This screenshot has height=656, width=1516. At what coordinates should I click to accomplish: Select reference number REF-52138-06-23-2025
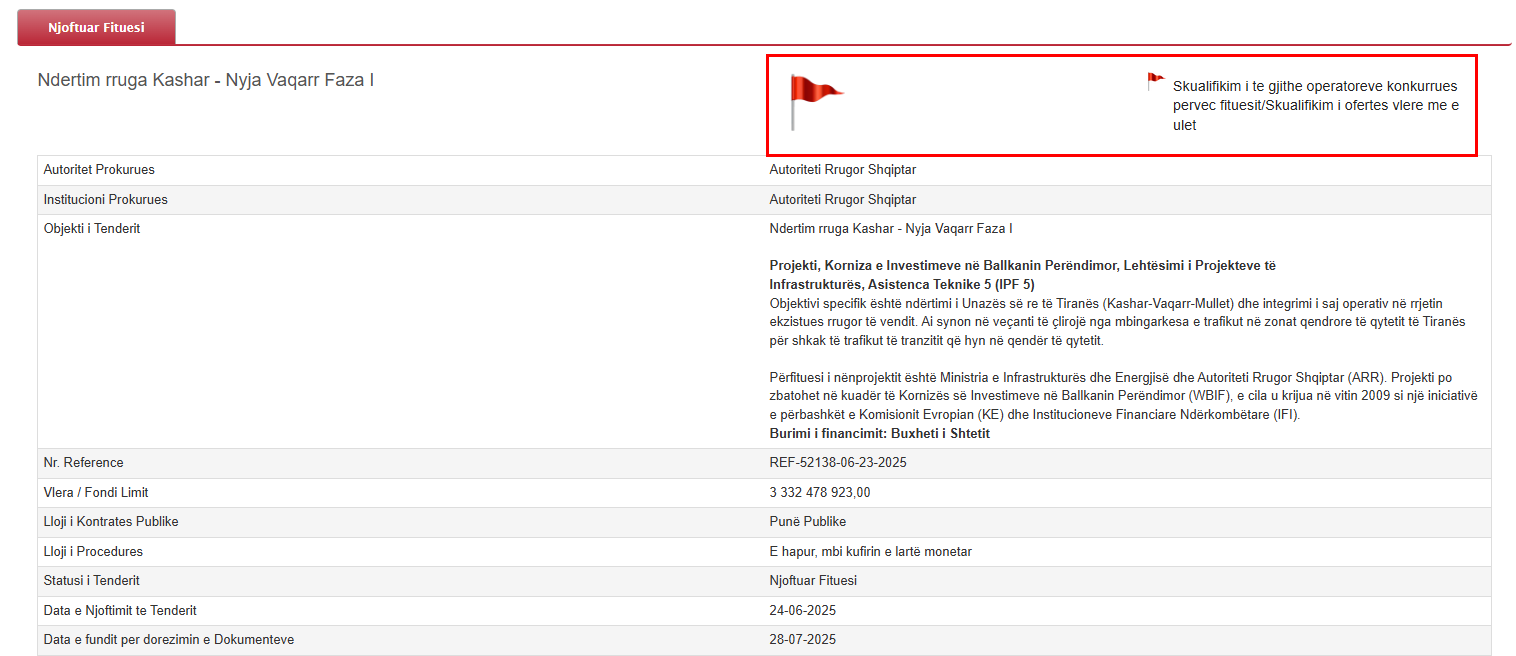(x=837, y=463)
